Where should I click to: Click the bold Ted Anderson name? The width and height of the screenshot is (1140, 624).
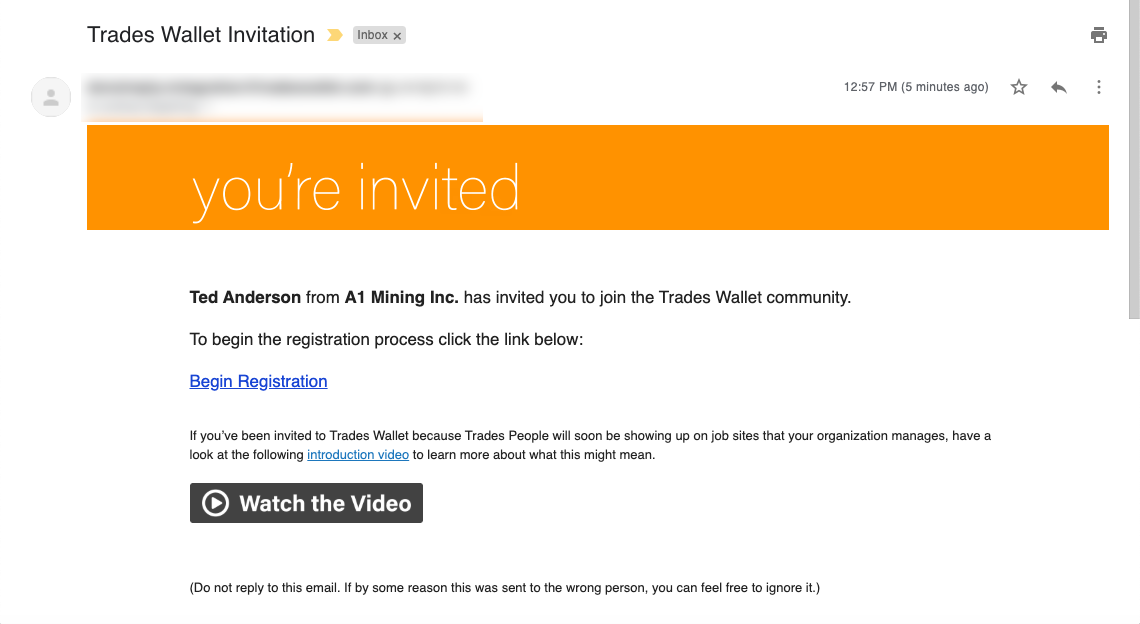coord(245,297)
